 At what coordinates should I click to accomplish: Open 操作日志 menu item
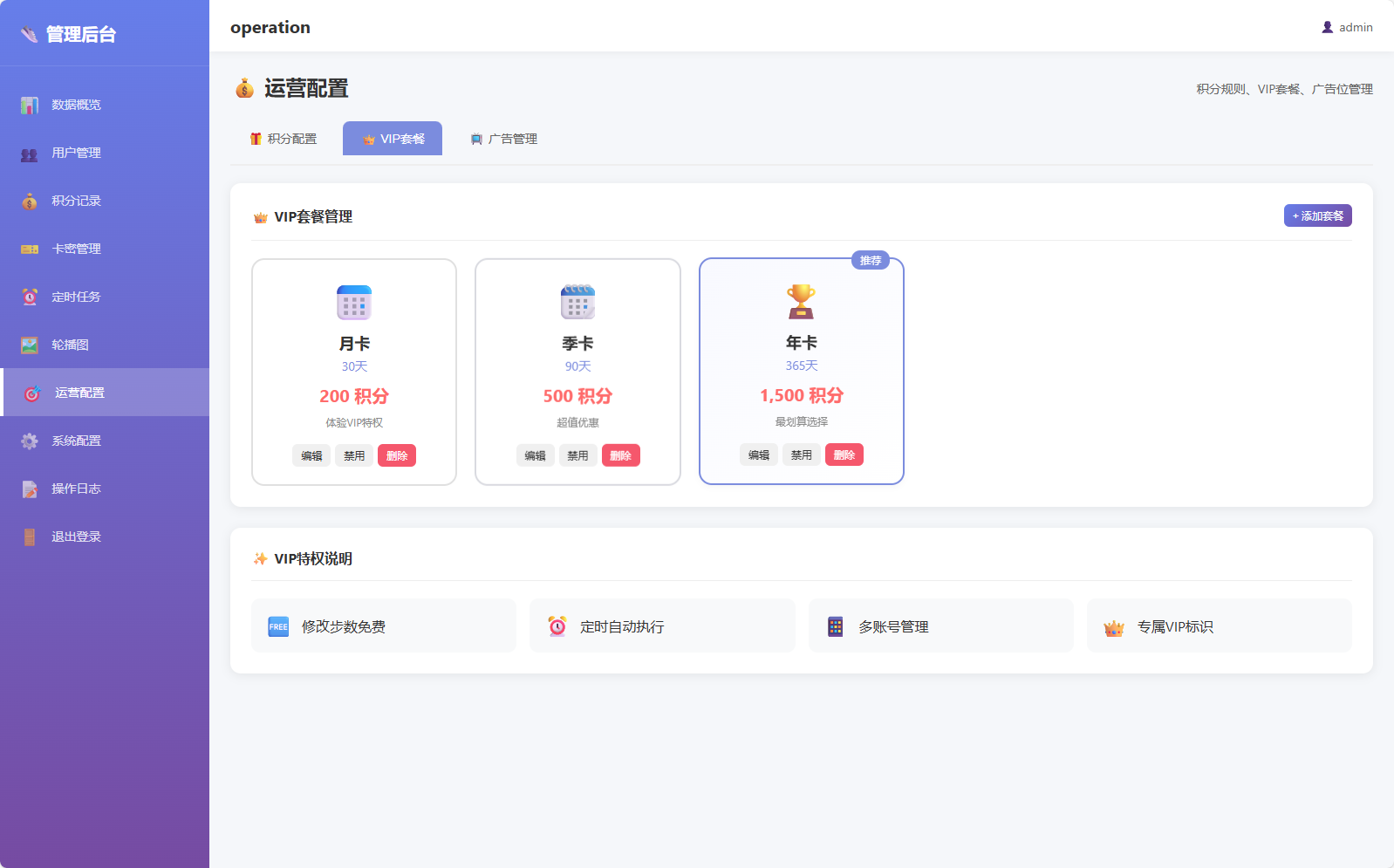(105, 489)
